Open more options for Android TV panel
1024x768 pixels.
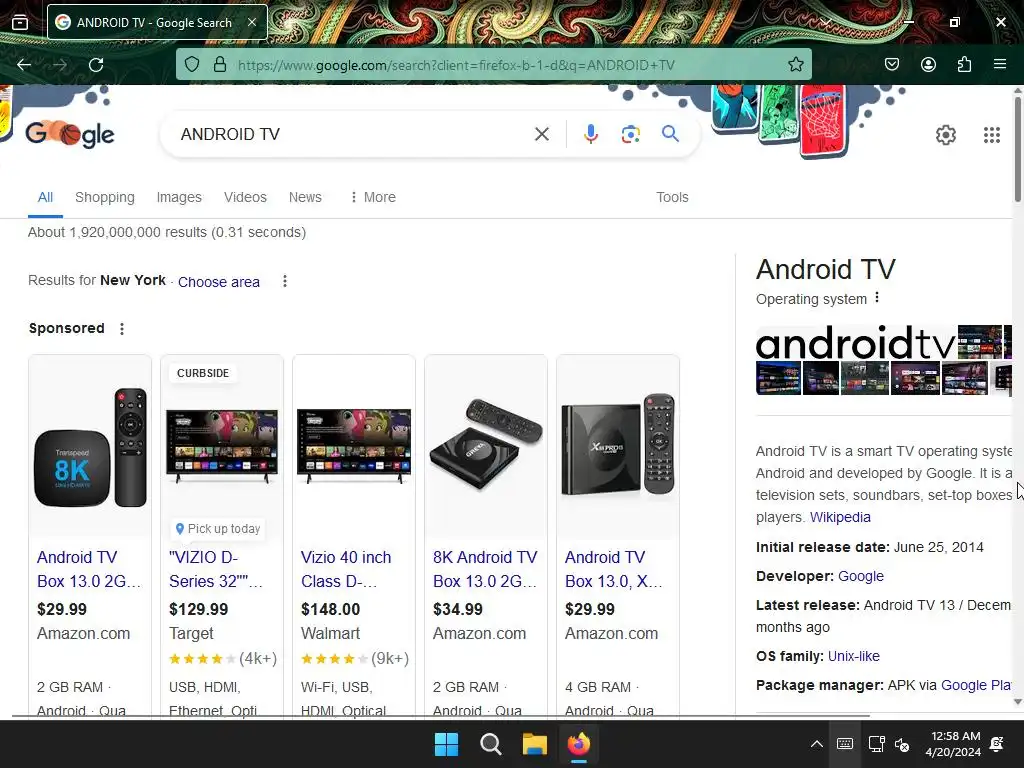pos(877,298)
